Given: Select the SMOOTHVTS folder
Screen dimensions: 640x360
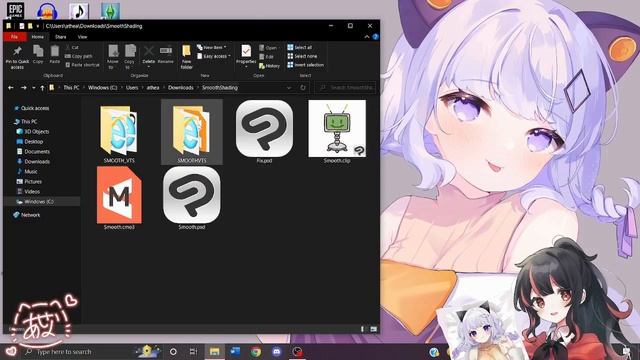Looking at the screenshot, I should [x=192, y=132].
